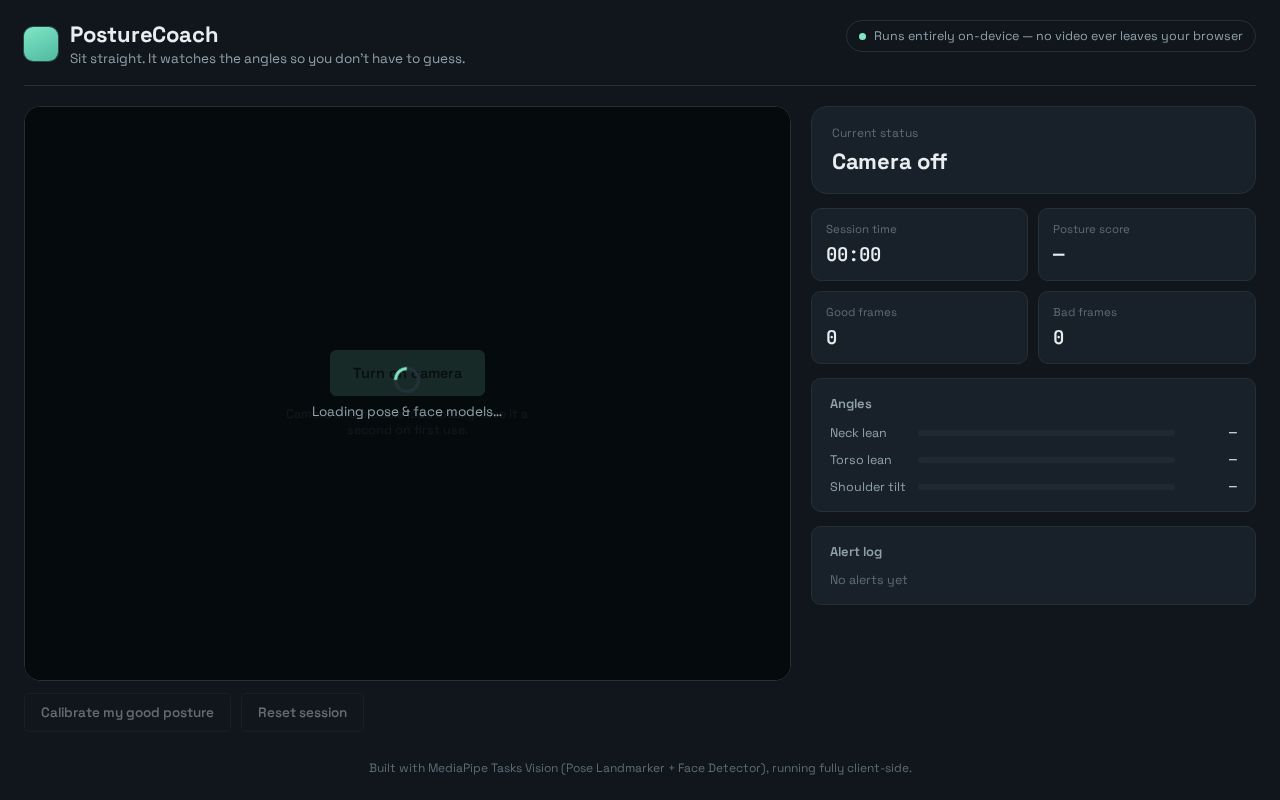Click the loading spinner in the camera view
This screenshot has width=1280, height=800.
point(406,379)
